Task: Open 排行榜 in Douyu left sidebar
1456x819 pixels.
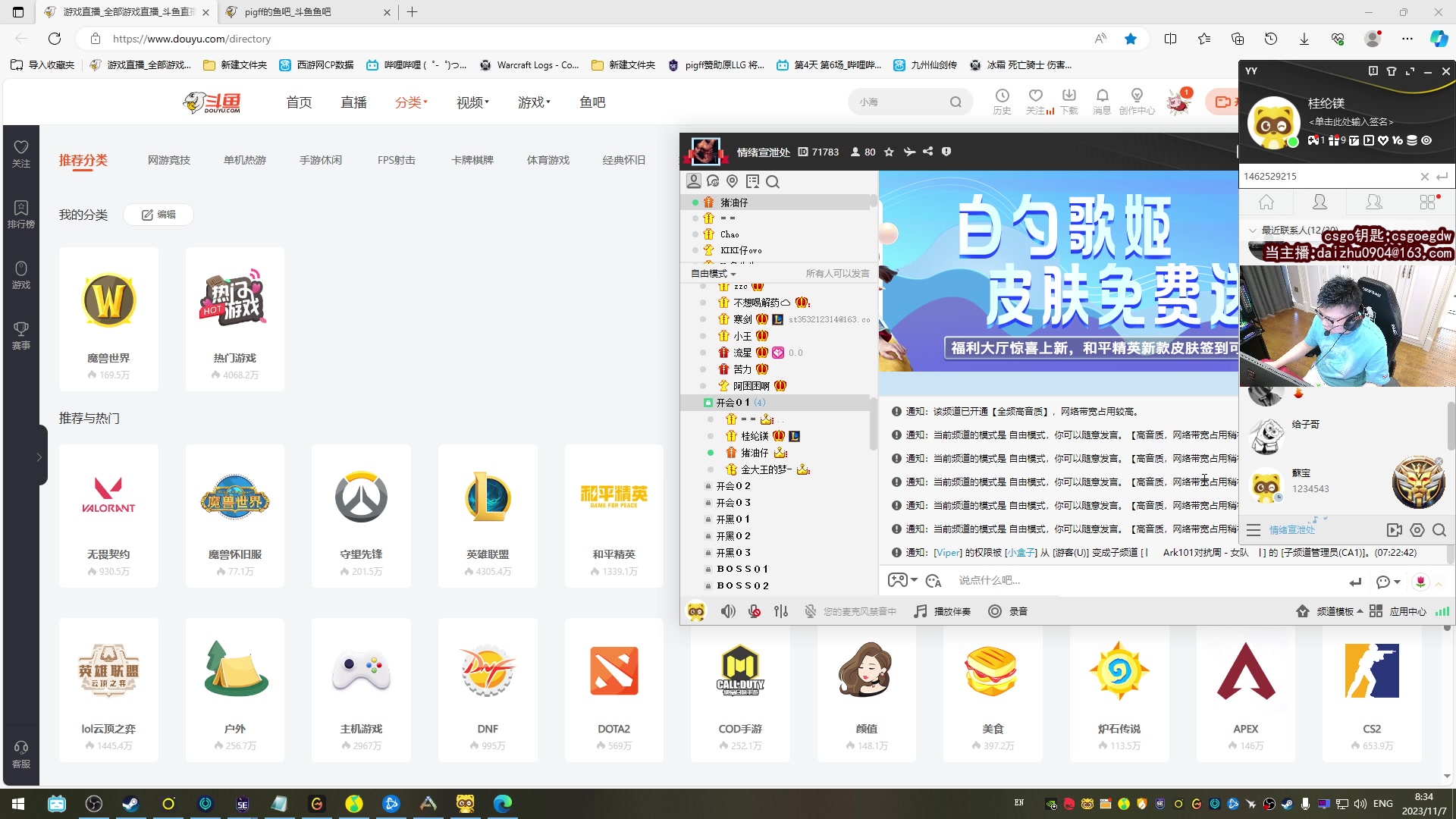Action: pyautogui.click(x=21, y=214)
